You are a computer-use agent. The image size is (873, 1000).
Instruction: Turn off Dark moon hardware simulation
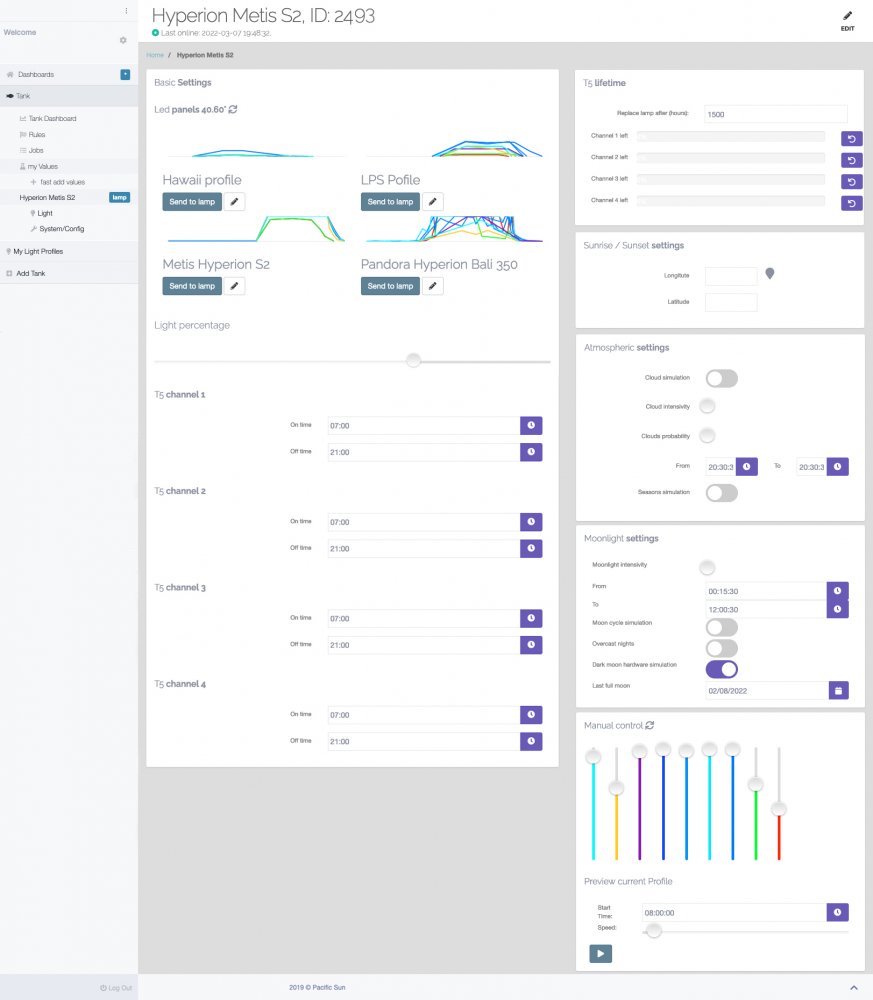point(721,669)
